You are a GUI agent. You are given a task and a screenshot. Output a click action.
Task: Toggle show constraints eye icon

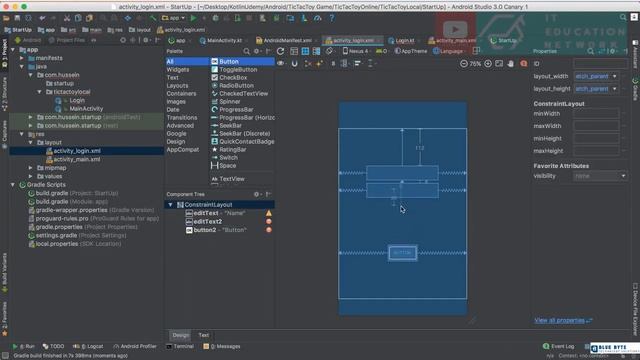click(x=280, y=64)
